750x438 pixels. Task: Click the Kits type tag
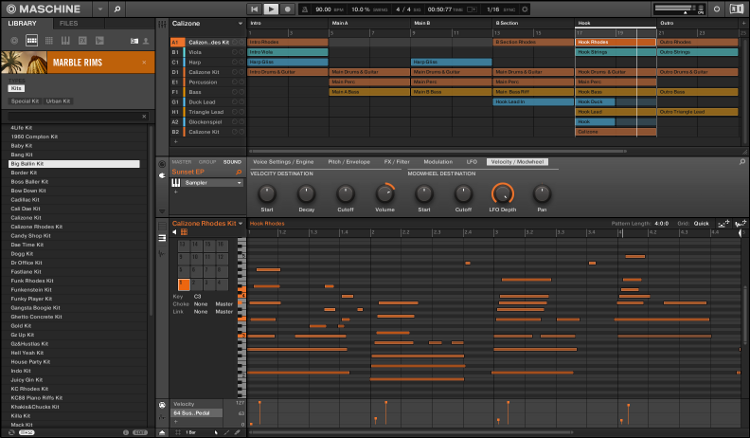tap(16, 88)
